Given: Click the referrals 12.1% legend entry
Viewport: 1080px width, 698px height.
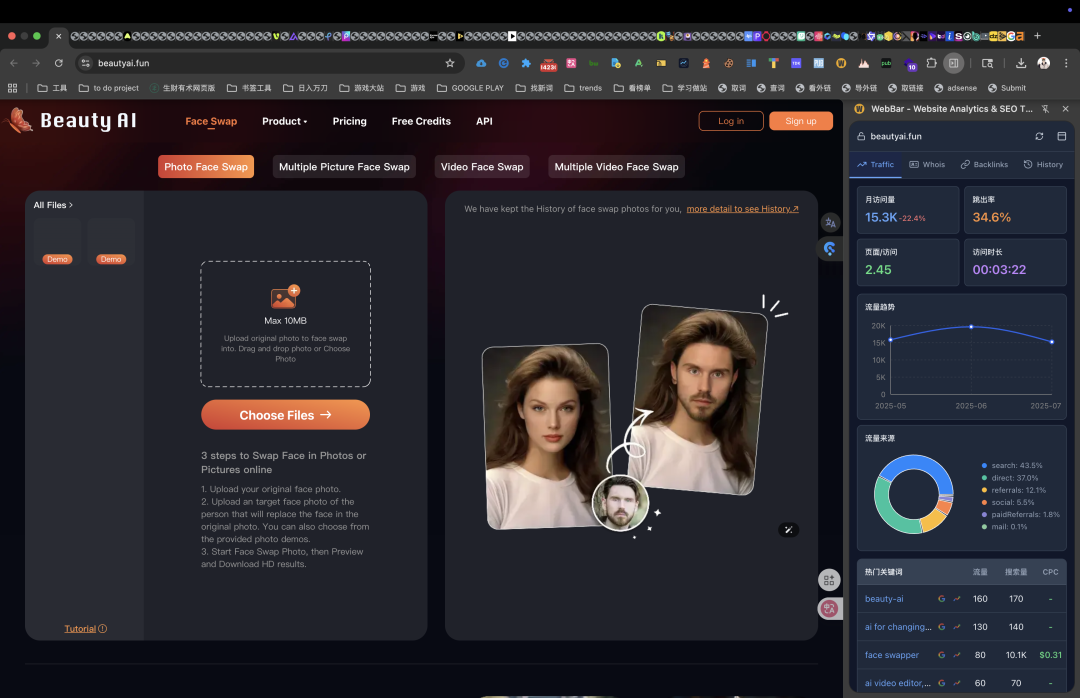Looking at the screenshot, I should click(x=1013, y=491).
